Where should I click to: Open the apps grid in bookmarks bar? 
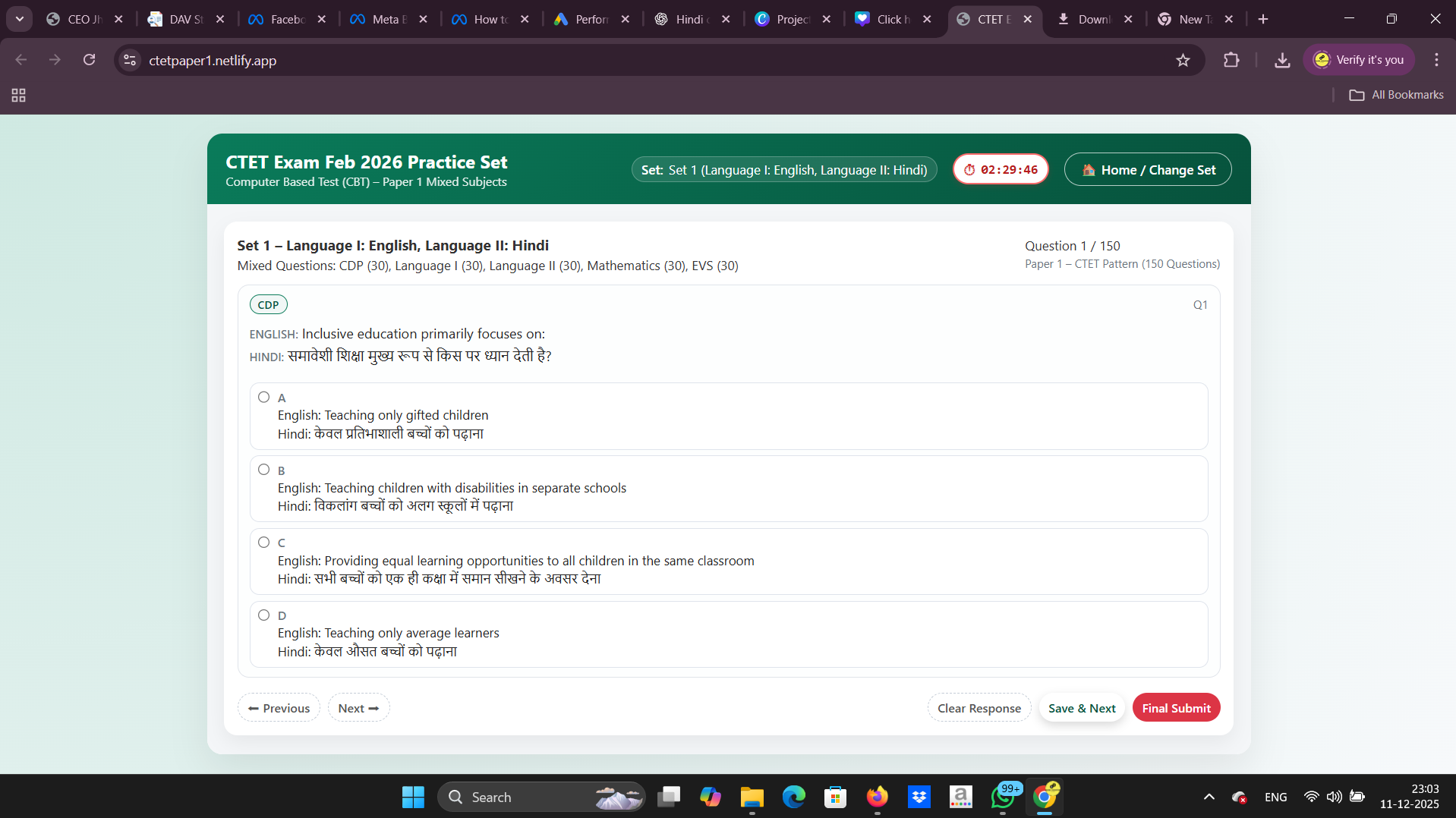click(18, 95)
